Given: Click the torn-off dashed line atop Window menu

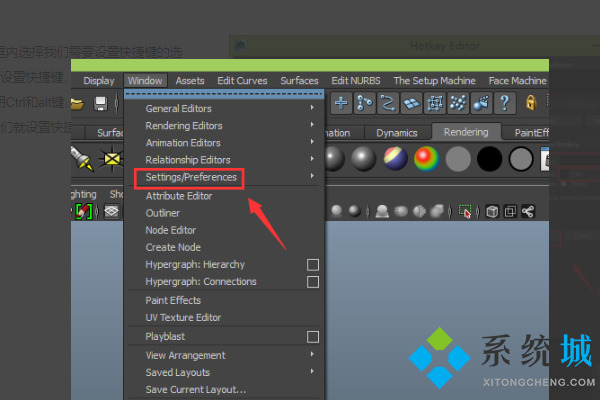Looking at the screenshot, I should 225,94.
